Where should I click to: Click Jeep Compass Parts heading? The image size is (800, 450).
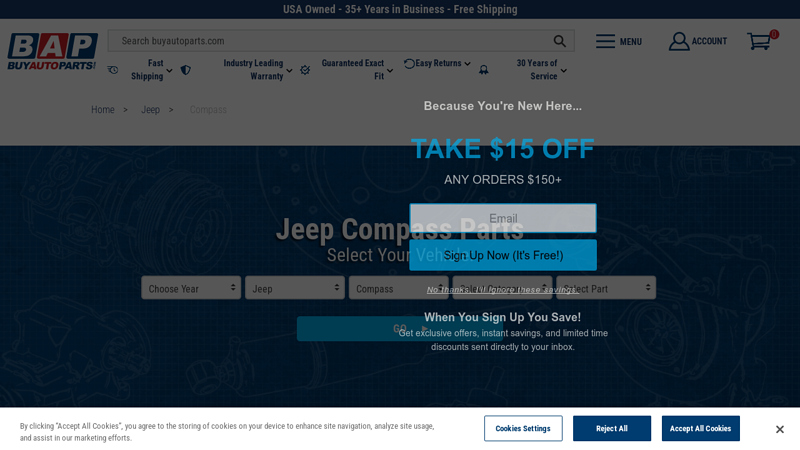[399, 229]
